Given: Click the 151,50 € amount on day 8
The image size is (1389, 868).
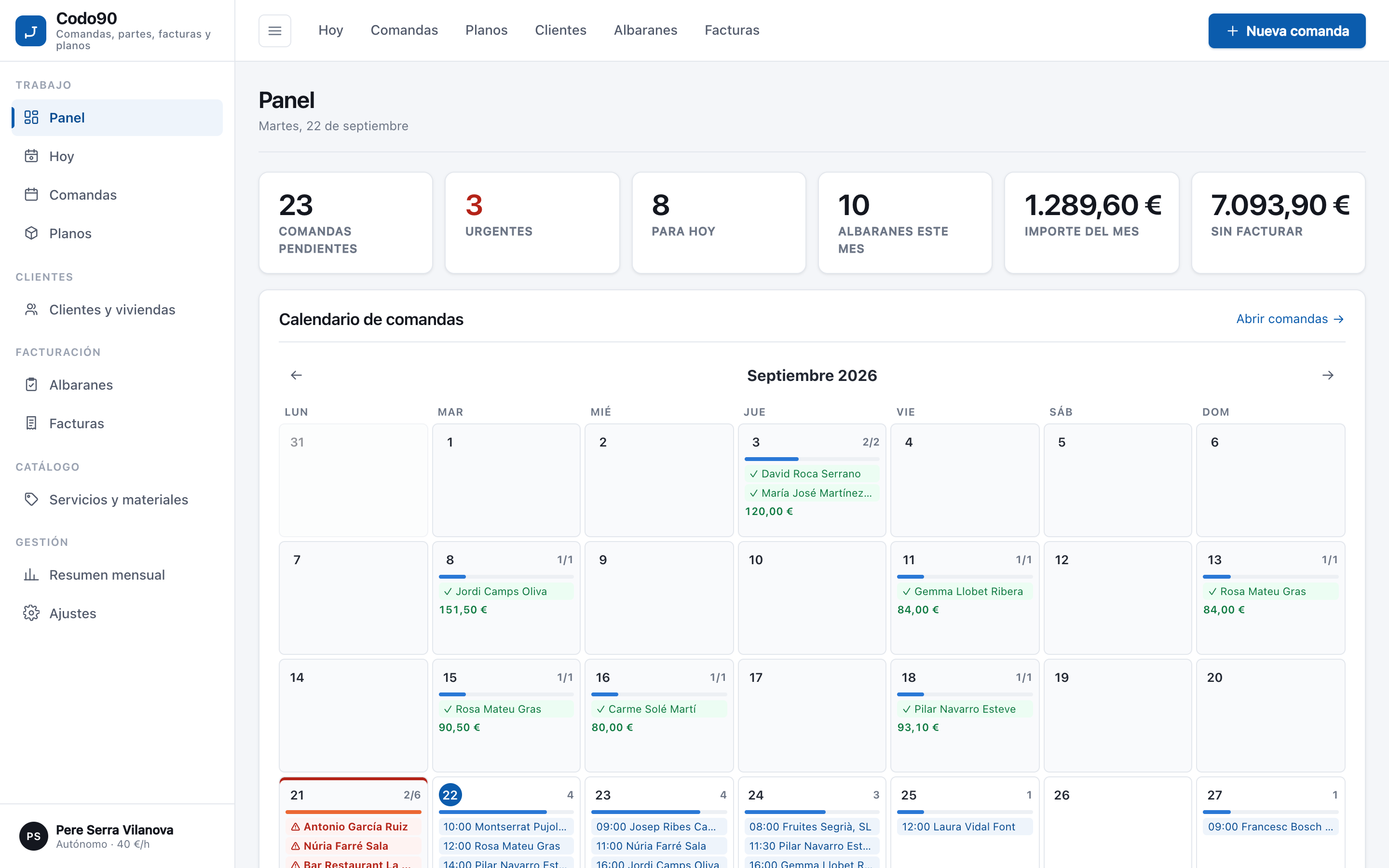Looking at the screenshot, I should coord(463,610).
